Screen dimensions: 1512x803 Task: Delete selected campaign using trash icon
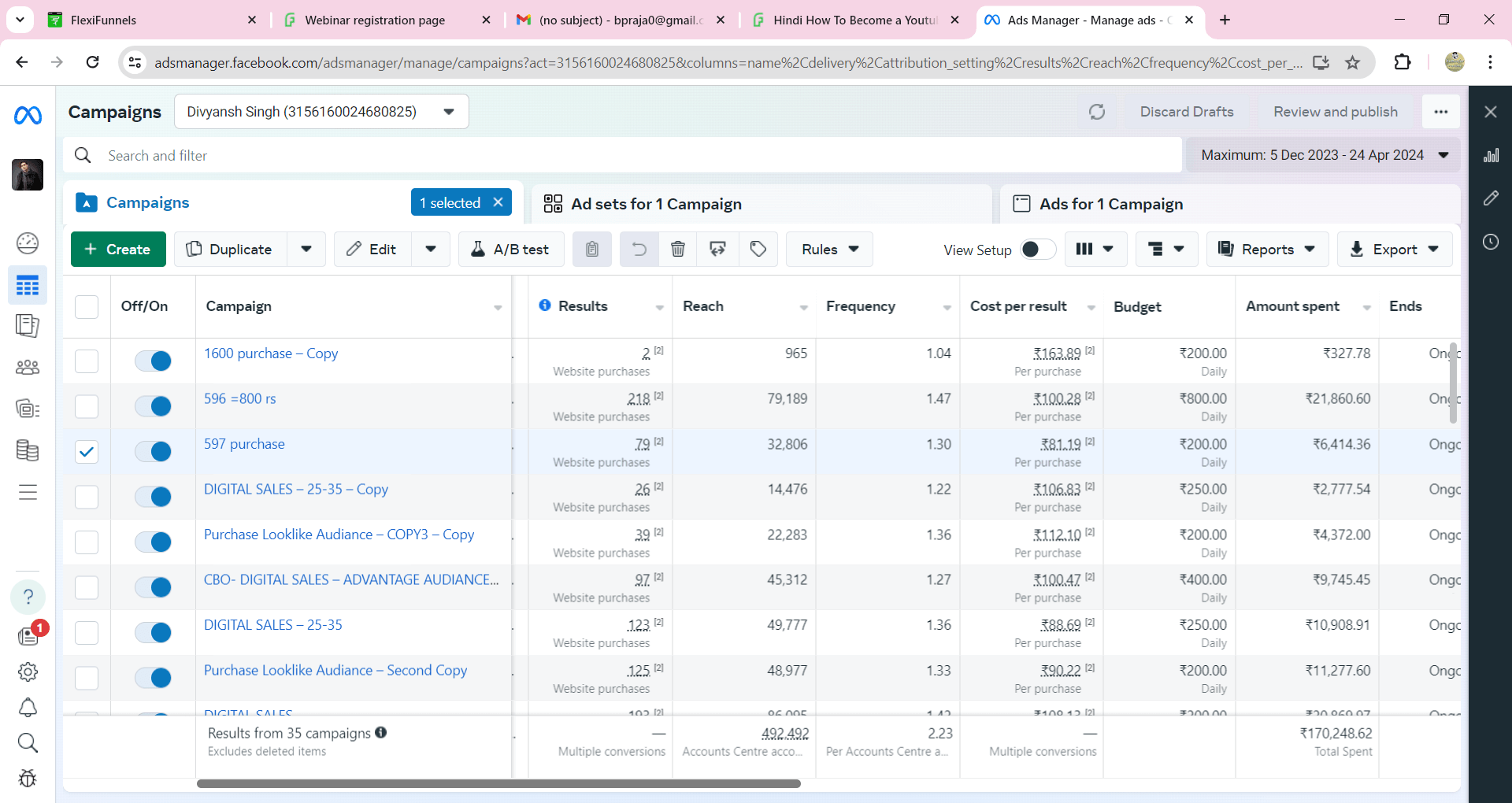(678, 249)
